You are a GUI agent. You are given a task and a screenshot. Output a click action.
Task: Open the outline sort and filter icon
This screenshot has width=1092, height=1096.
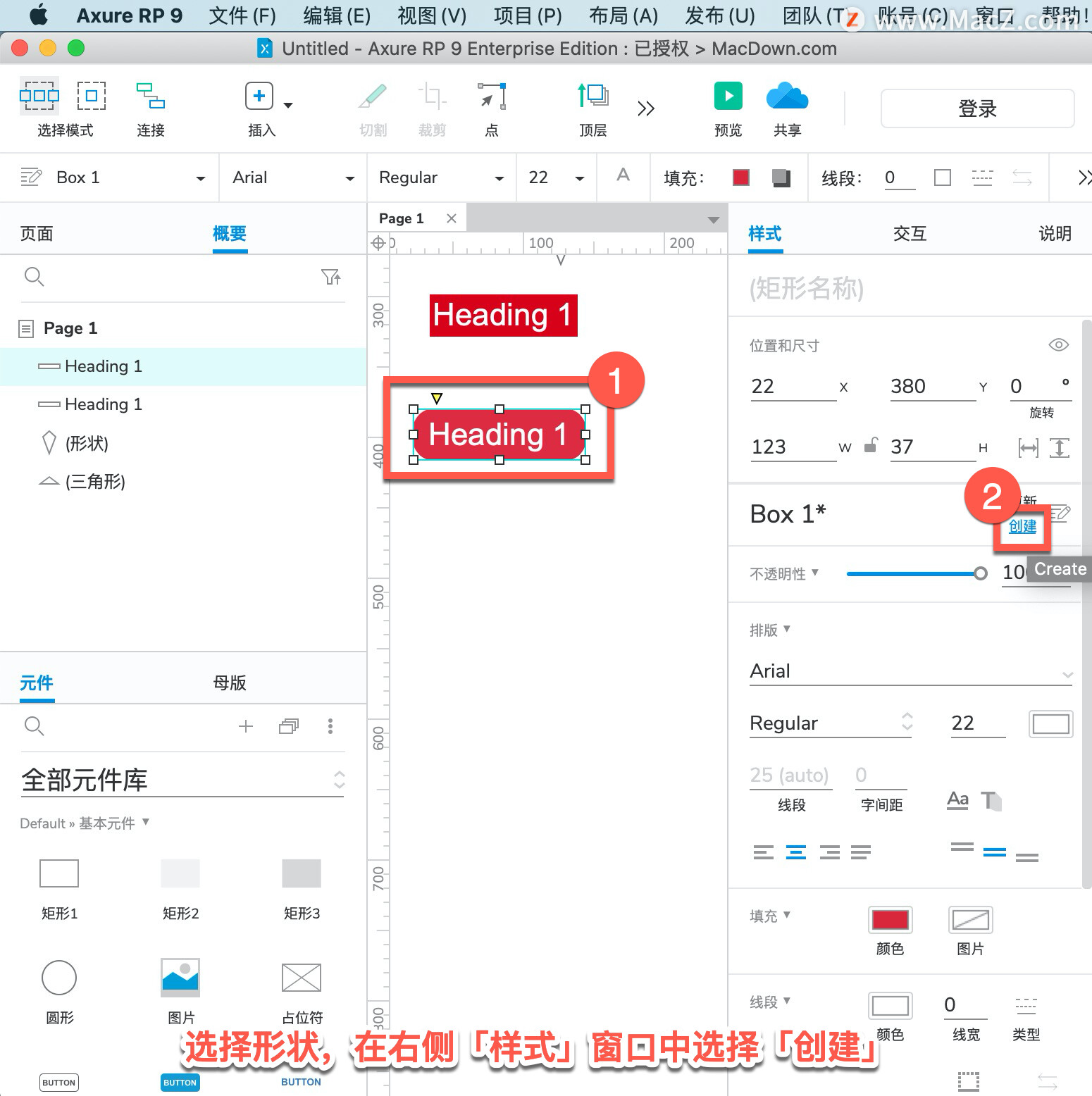click(331, 277)
